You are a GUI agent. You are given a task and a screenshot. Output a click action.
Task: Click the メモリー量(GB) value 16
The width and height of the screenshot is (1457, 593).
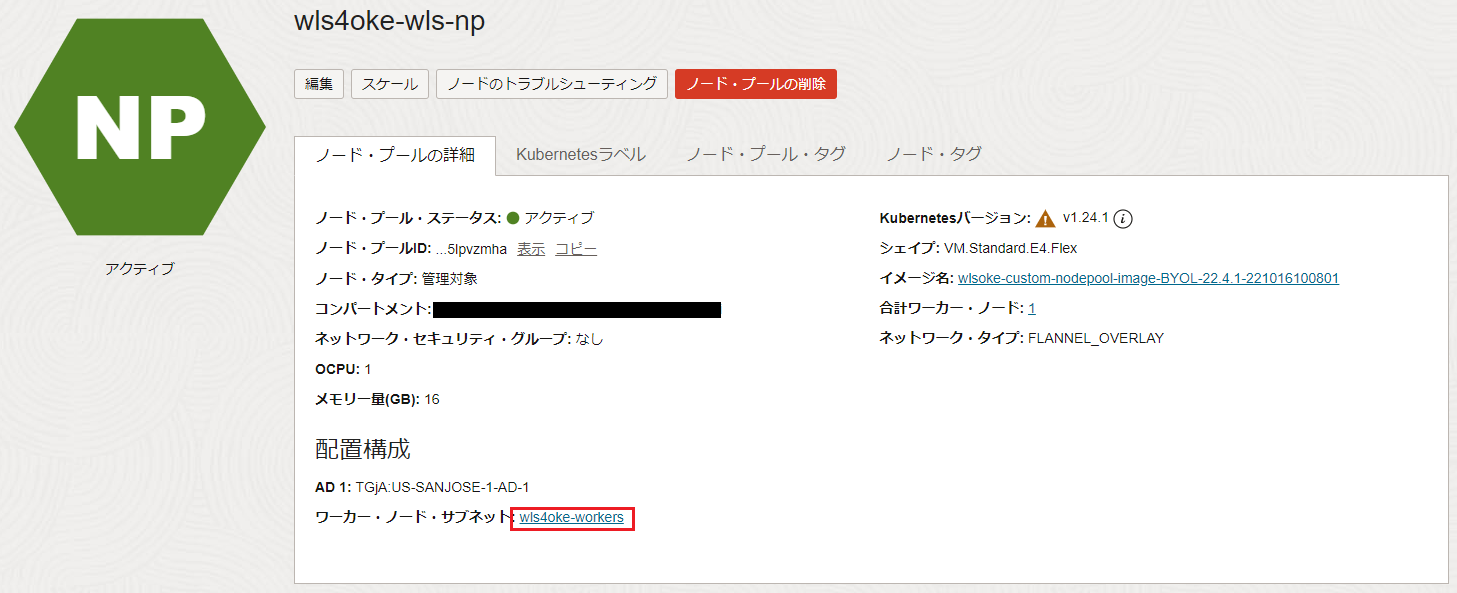point(432,399)
